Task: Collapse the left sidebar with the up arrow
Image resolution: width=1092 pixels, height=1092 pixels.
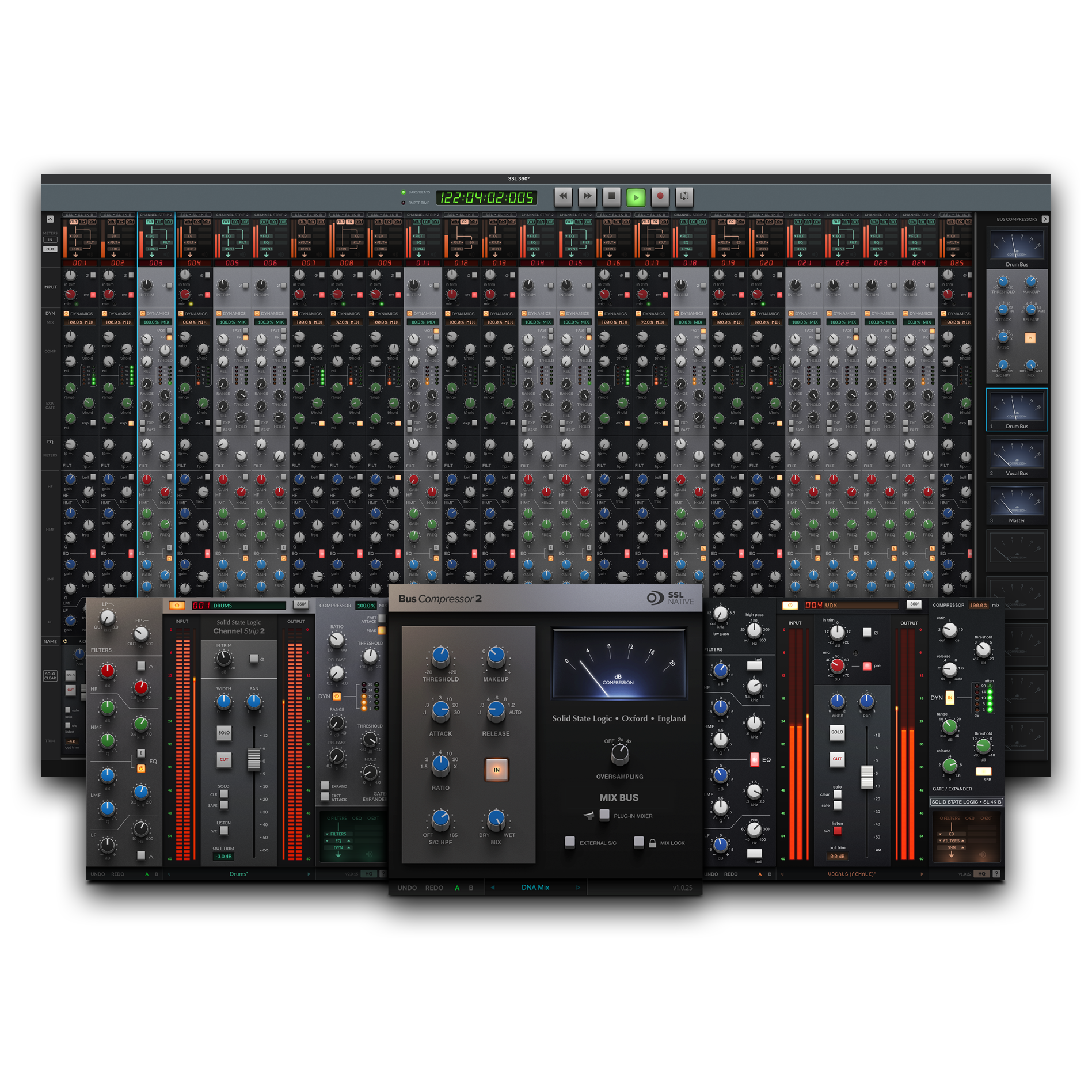Action: [x=50, y=219]
